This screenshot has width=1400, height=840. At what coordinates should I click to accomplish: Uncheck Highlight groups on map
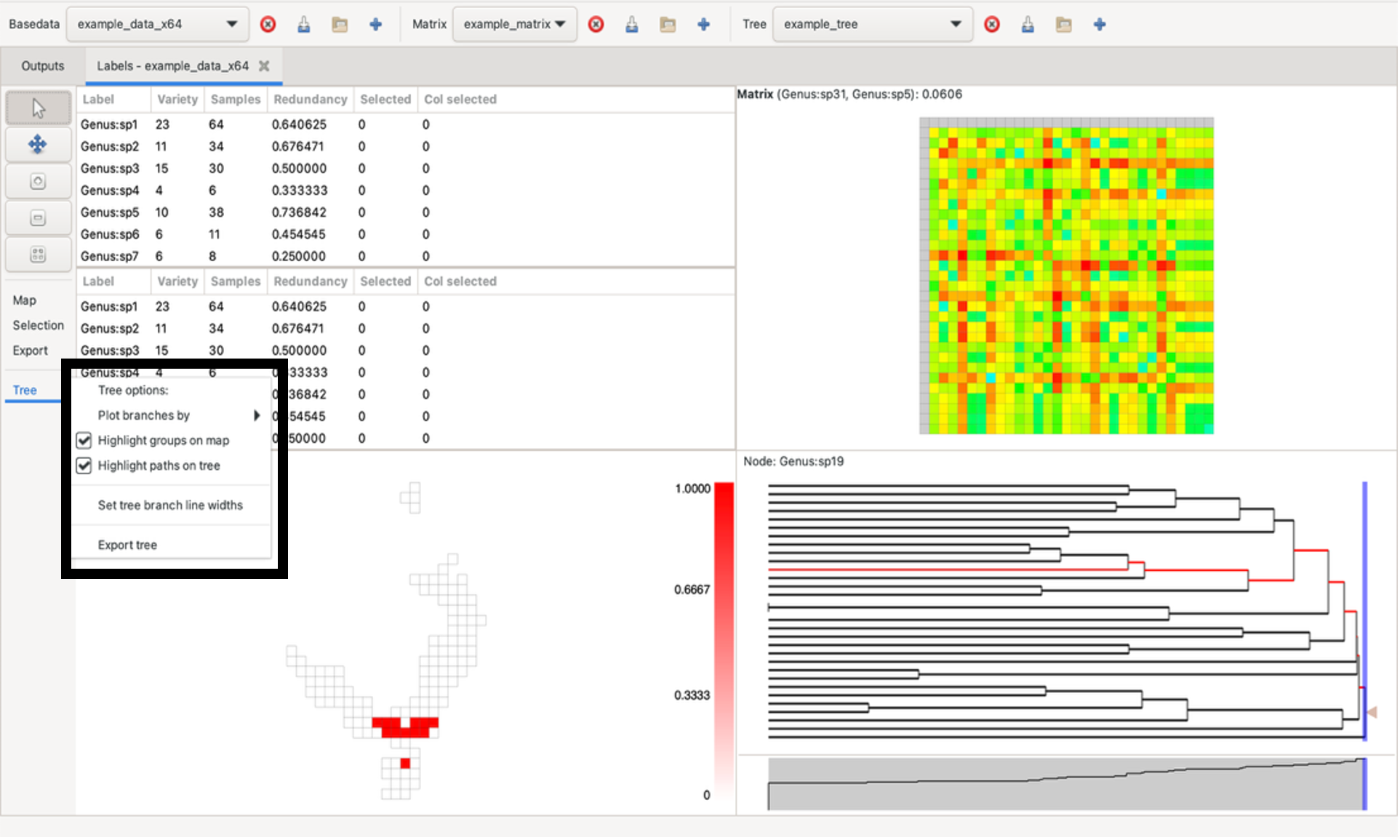(x=84, y=441)
